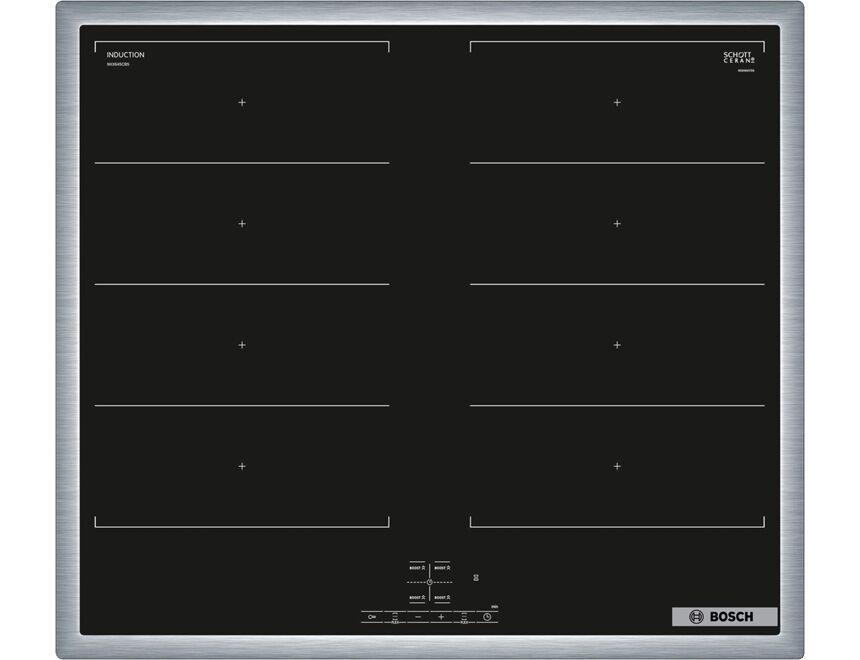Image resolution: width=860 pixels, height=660 pixels.
Task: Tap the right FLEX zone key
Action: 464,616
